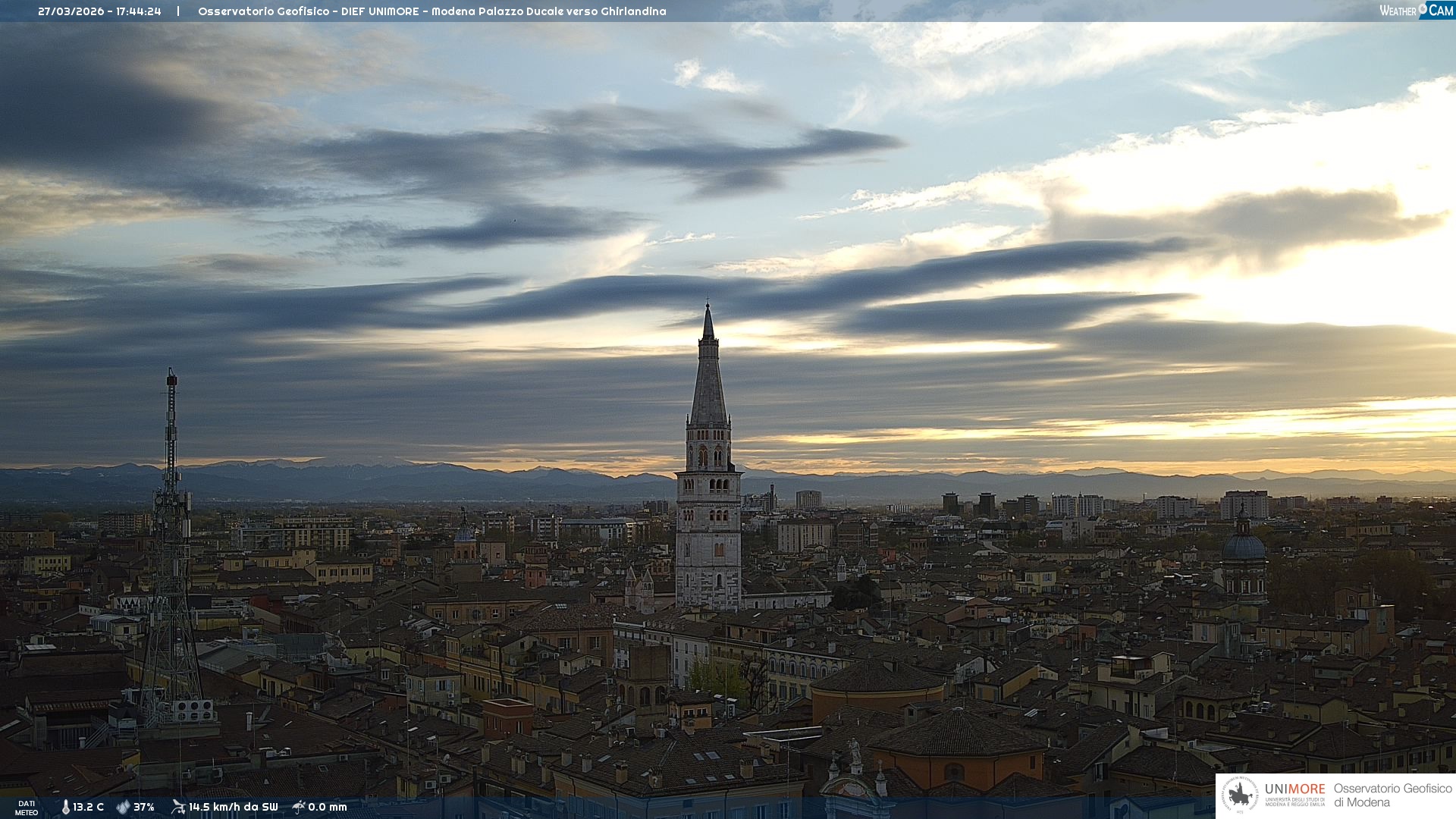Click the UNIMORE university seal emblem
This screenshot has width=1456, height=819.
(1241, 795)
